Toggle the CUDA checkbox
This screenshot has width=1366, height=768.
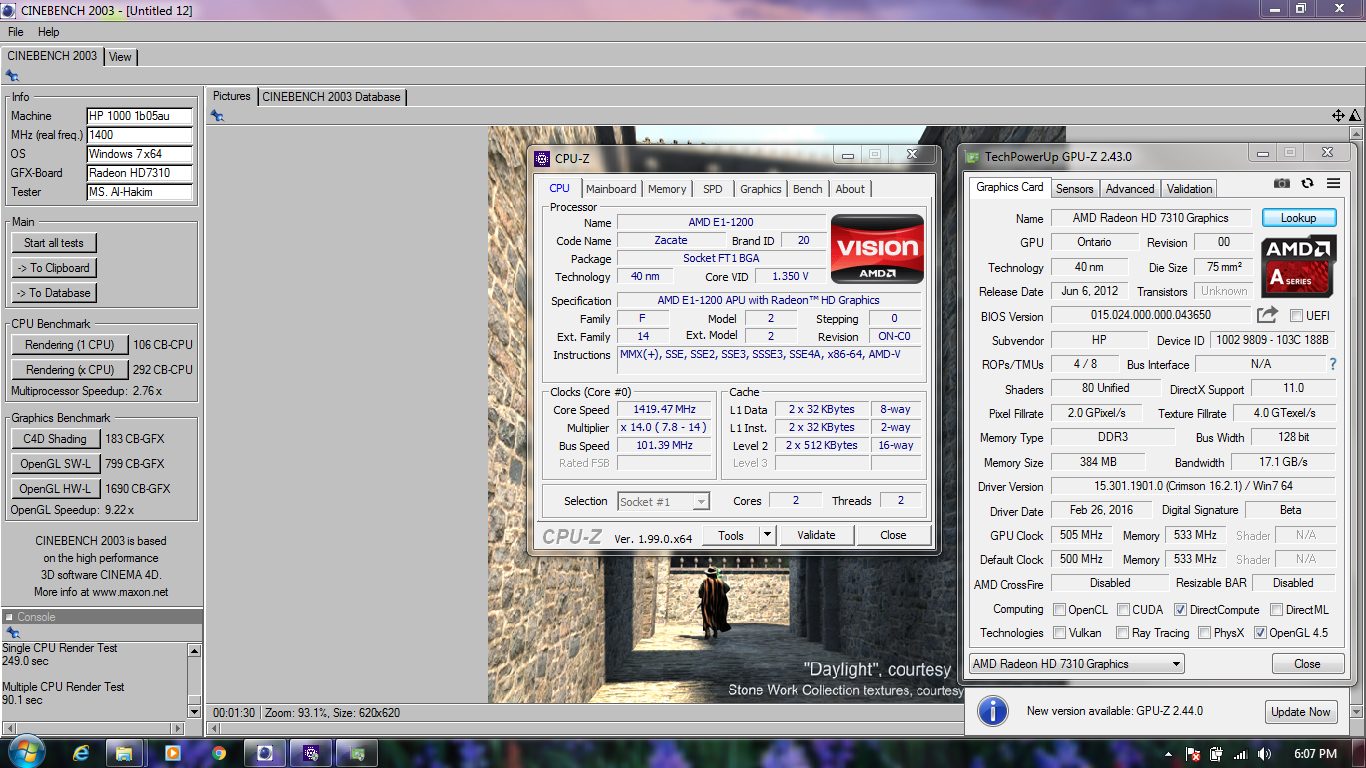pos(1123,609)
